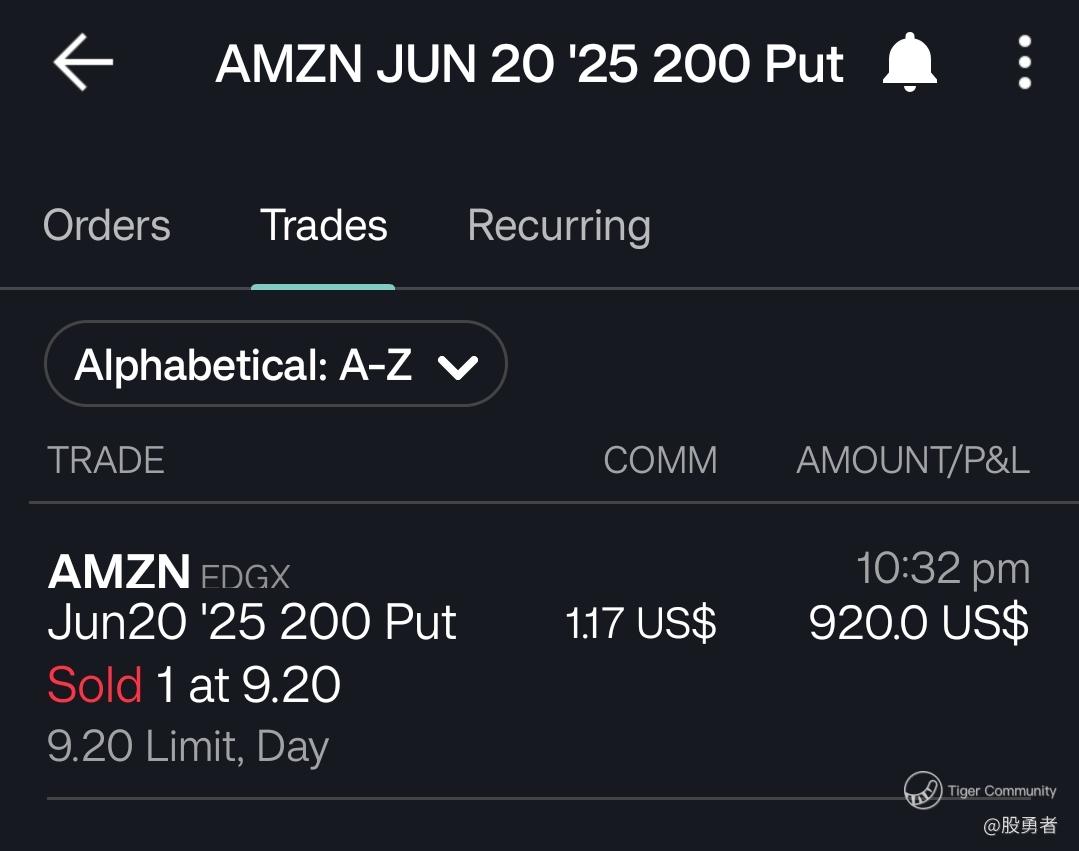Open the Recurring tab
The height and width of the screenshot is (851, 1079).
click(559, 227)
